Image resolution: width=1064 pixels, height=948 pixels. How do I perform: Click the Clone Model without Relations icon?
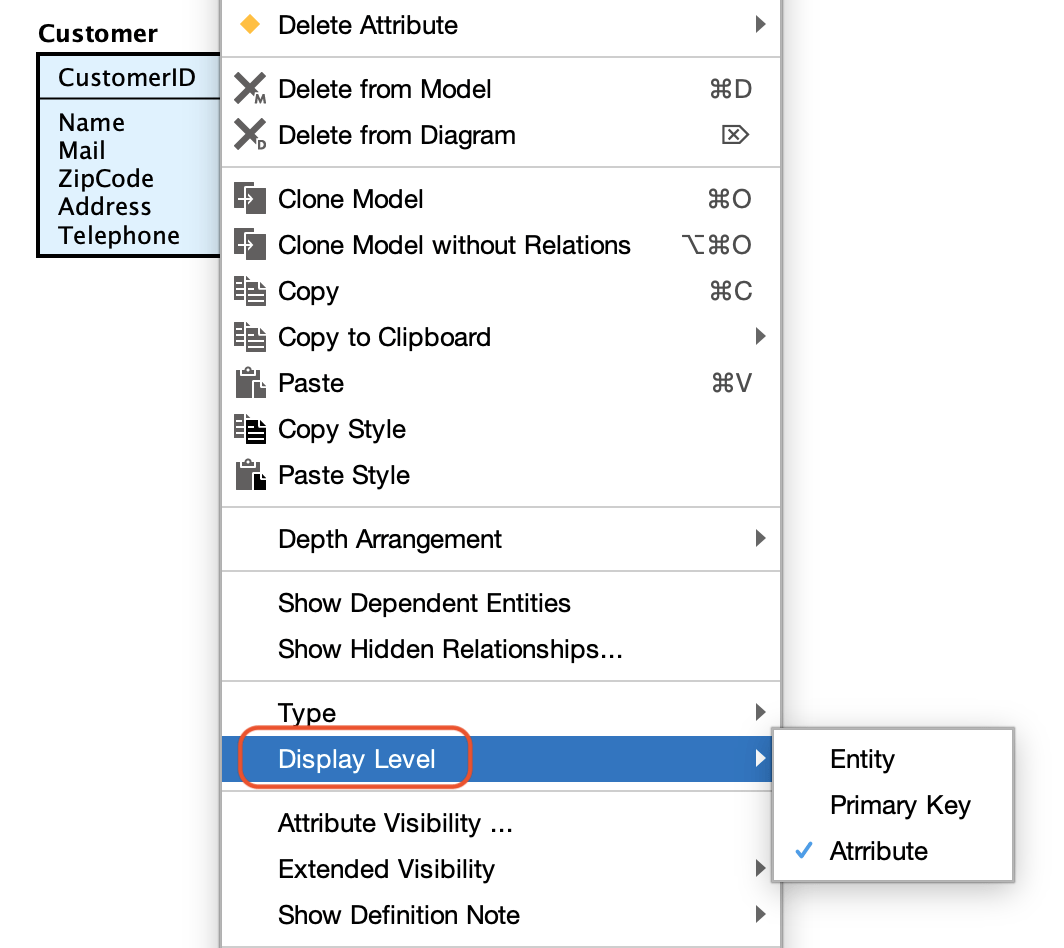[x=250, y=245]
